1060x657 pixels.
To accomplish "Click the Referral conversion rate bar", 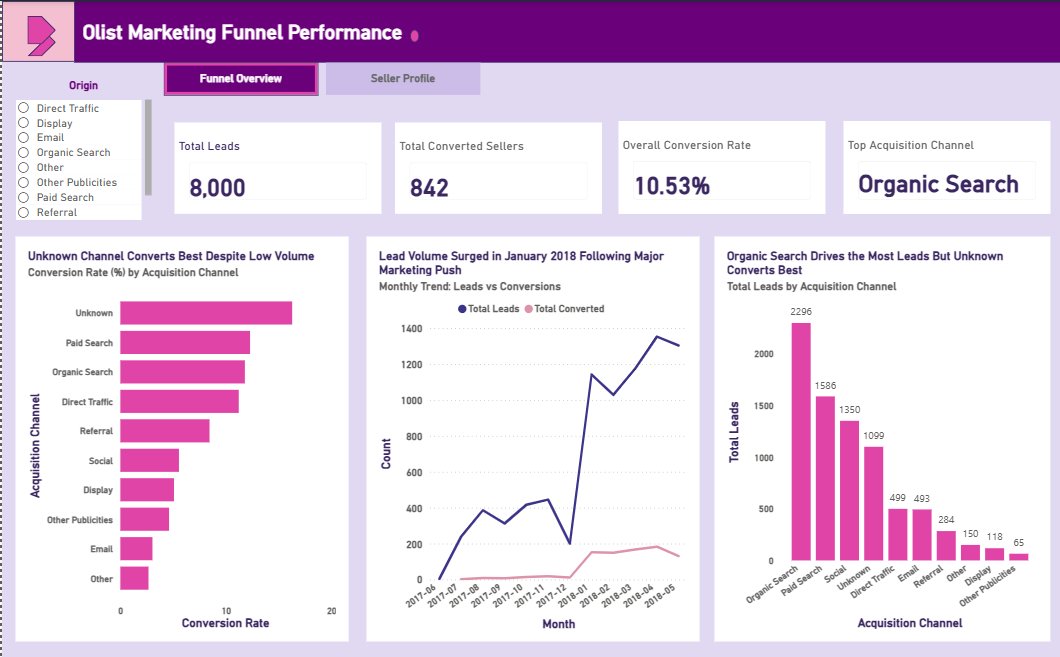I will (x=165, y=431).
